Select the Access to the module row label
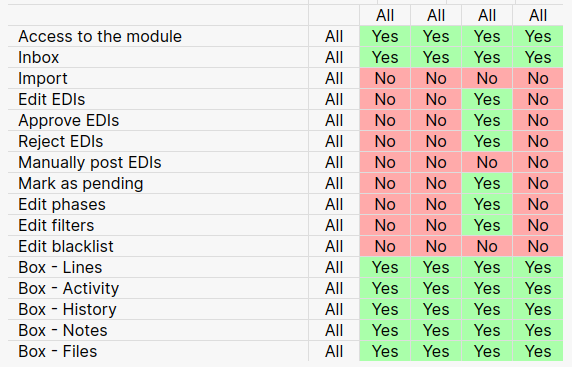Screen dimensions: 572x367 click(x=100, y=36)
